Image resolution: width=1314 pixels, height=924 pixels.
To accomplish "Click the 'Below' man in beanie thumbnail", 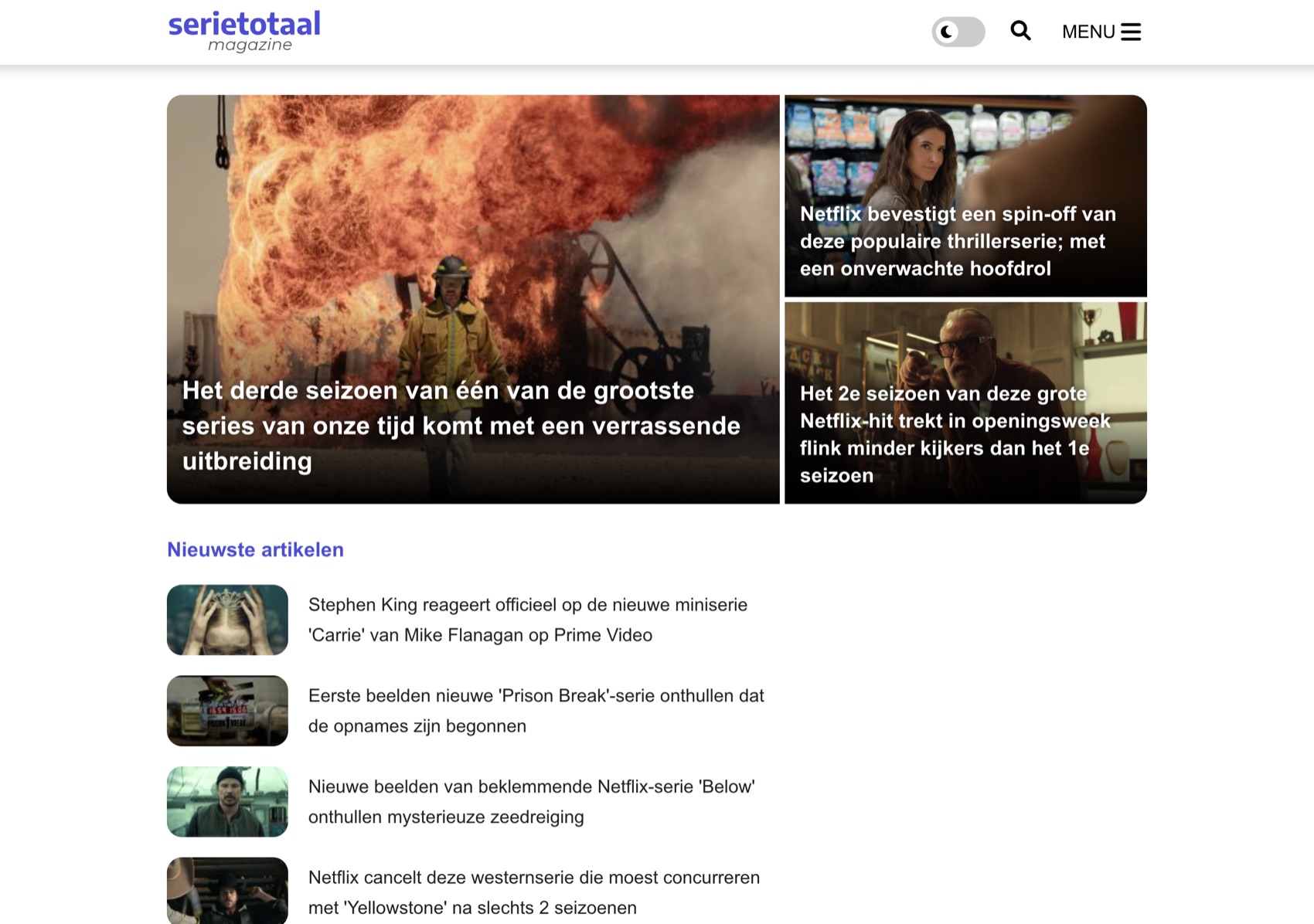I will (x=227, y=802).
